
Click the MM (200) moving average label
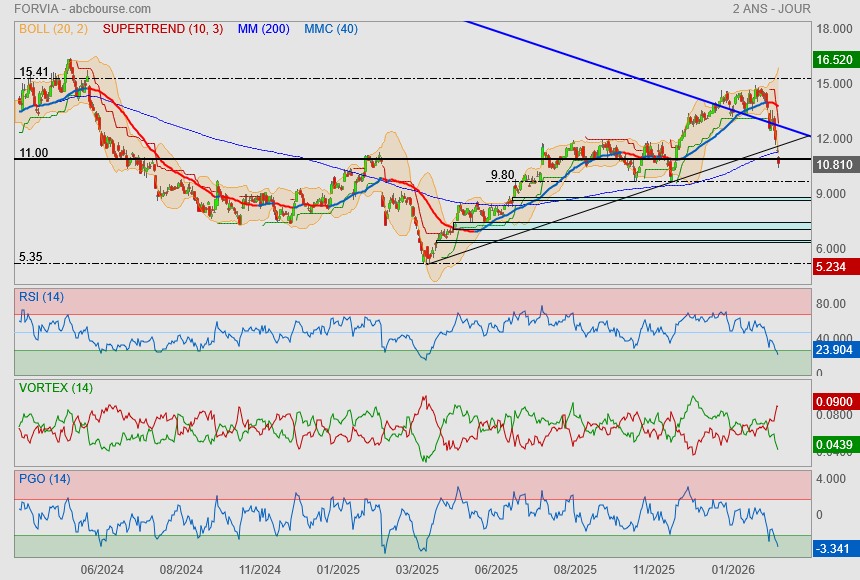[264, 29]
